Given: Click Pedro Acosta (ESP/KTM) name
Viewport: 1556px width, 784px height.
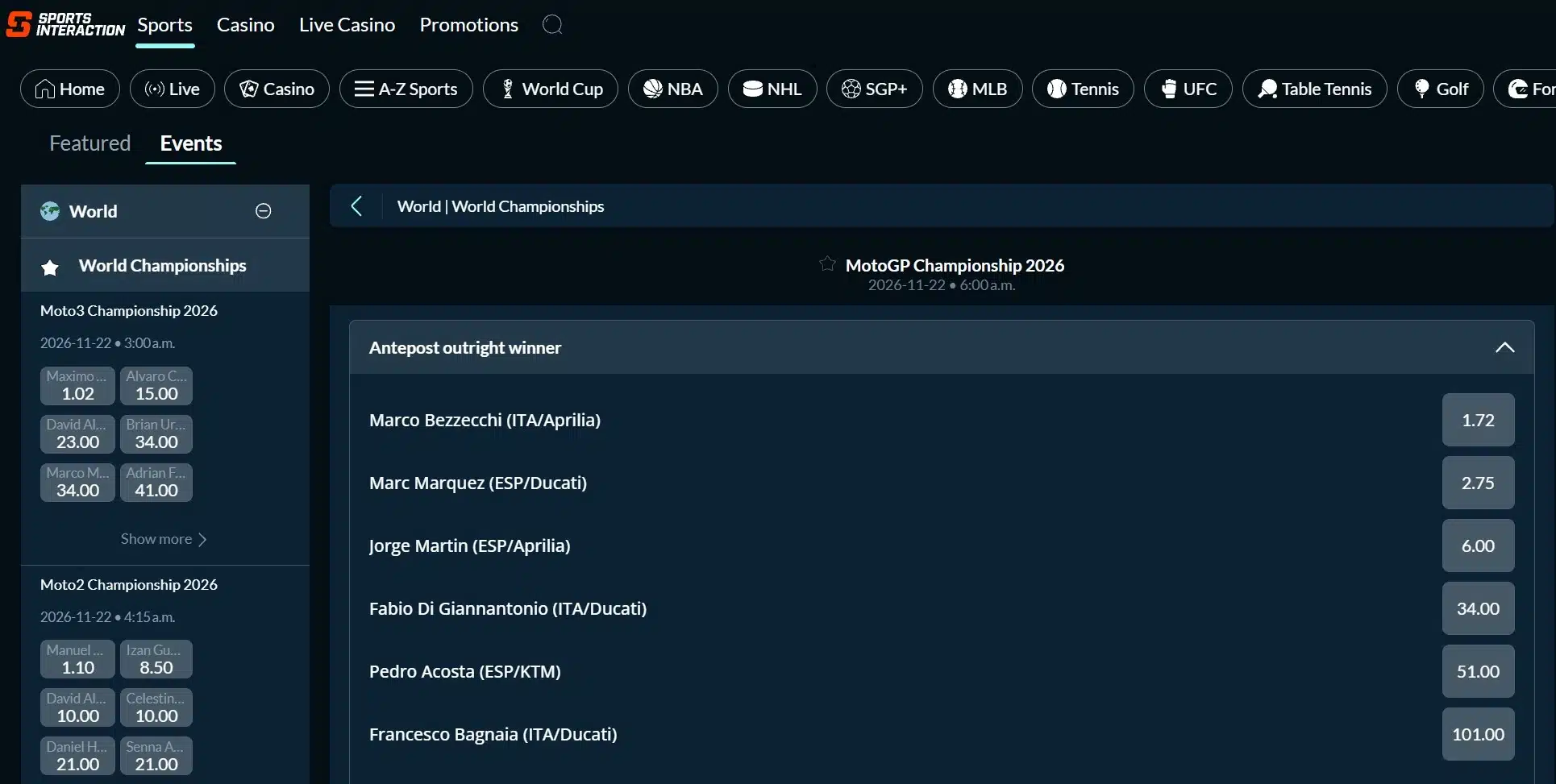Looking at the screenshot, I should coord(465,671).
